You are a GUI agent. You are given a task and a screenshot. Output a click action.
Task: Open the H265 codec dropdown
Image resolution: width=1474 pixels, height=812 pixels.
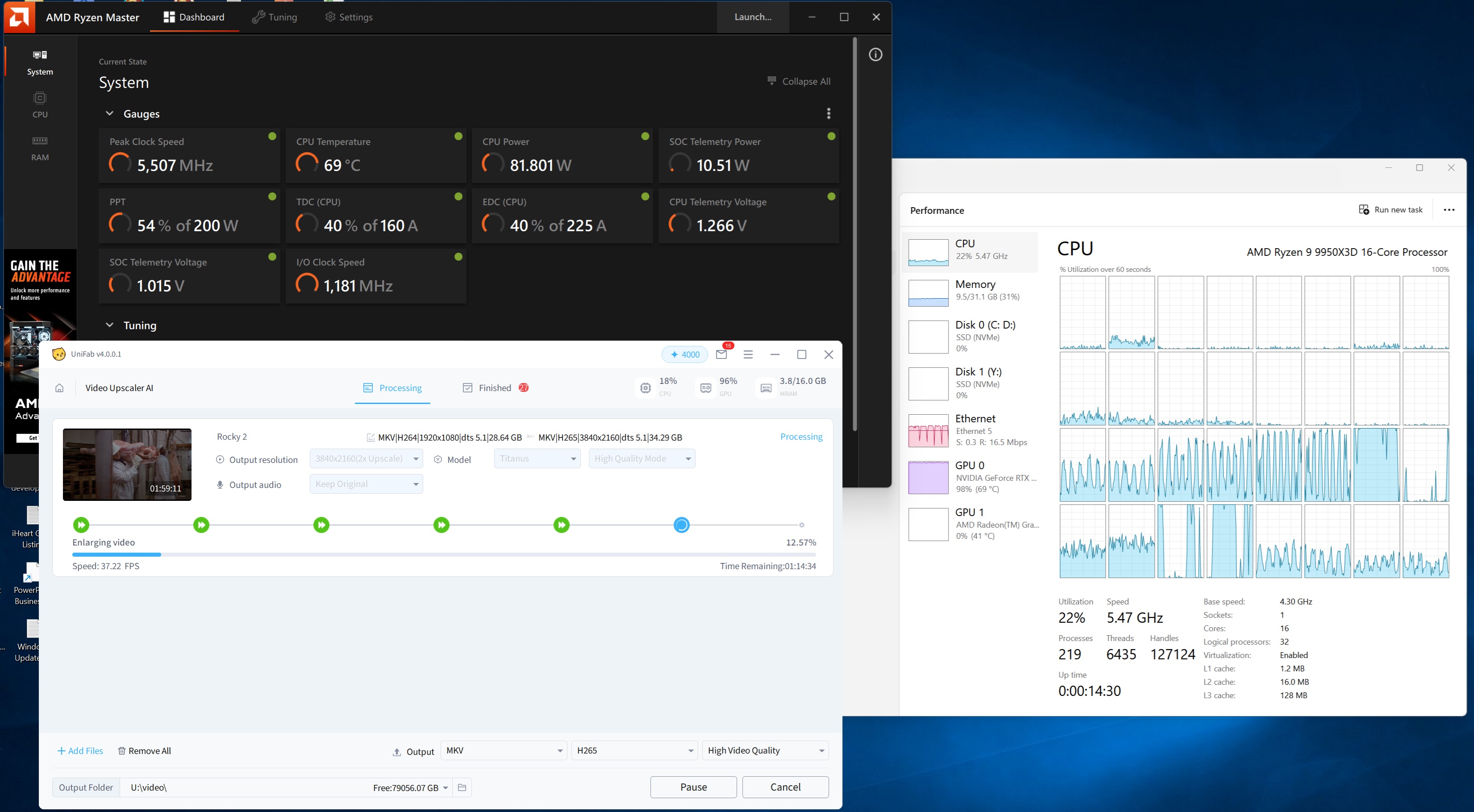(634, 750)
